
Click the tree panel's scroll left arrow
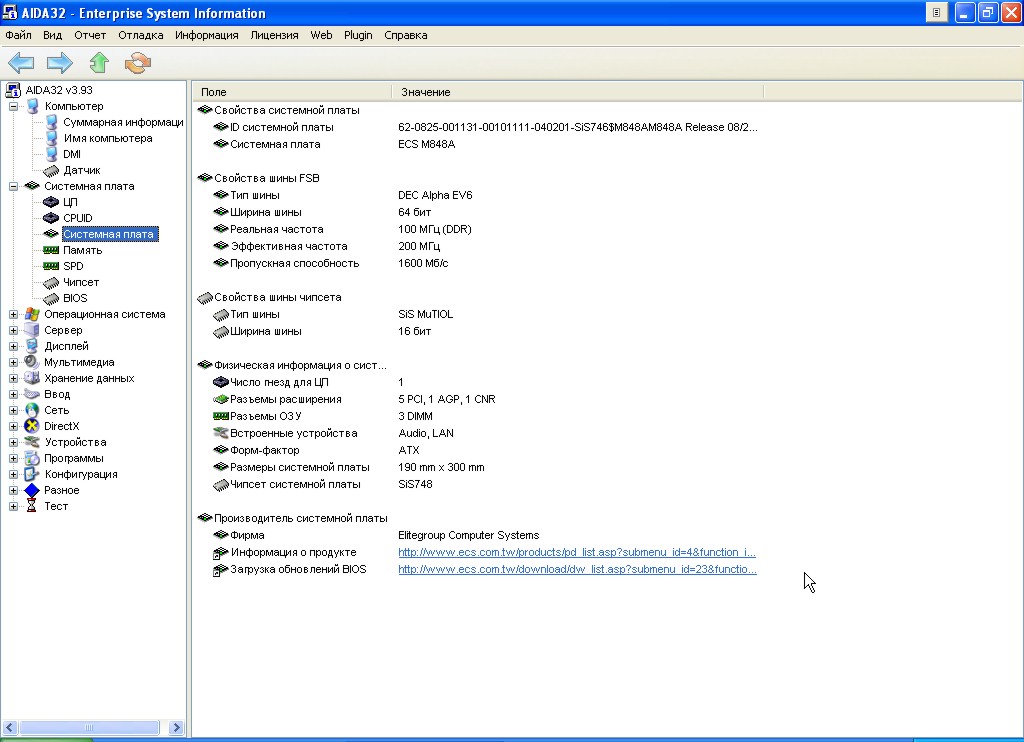tap(10, 728)
